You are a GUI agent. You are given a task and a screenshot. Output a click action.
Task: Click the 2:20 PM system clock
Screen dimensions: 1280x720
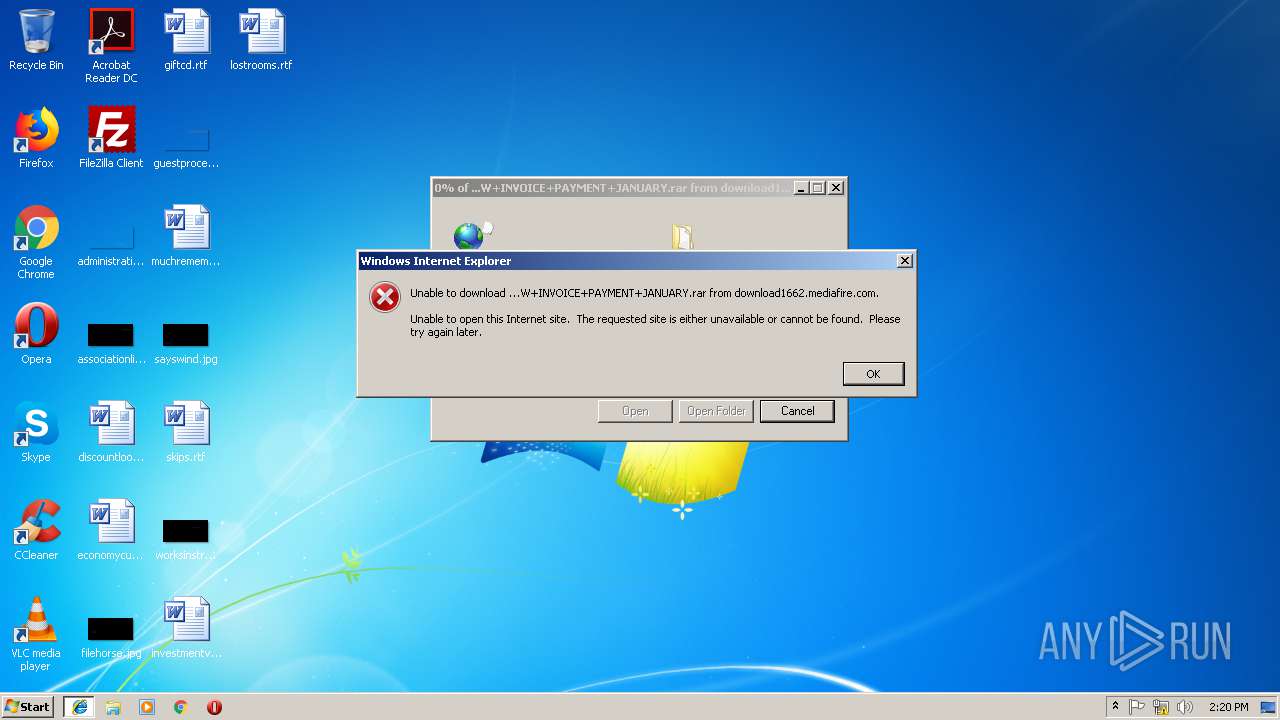pos(1228,707)
